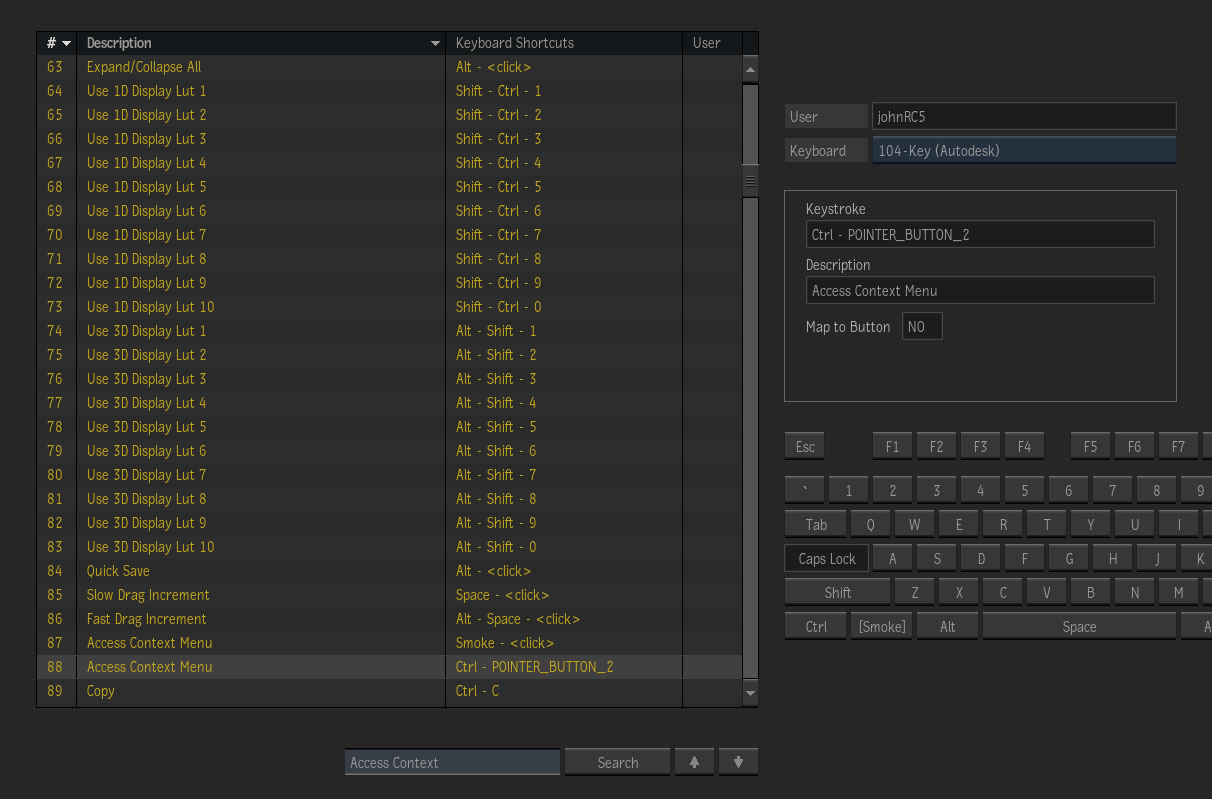The width and height of the screenshot is (1212, 799).
Task: Toggle the Caps Lock key on the virtual keyboard
Action: 827,558
